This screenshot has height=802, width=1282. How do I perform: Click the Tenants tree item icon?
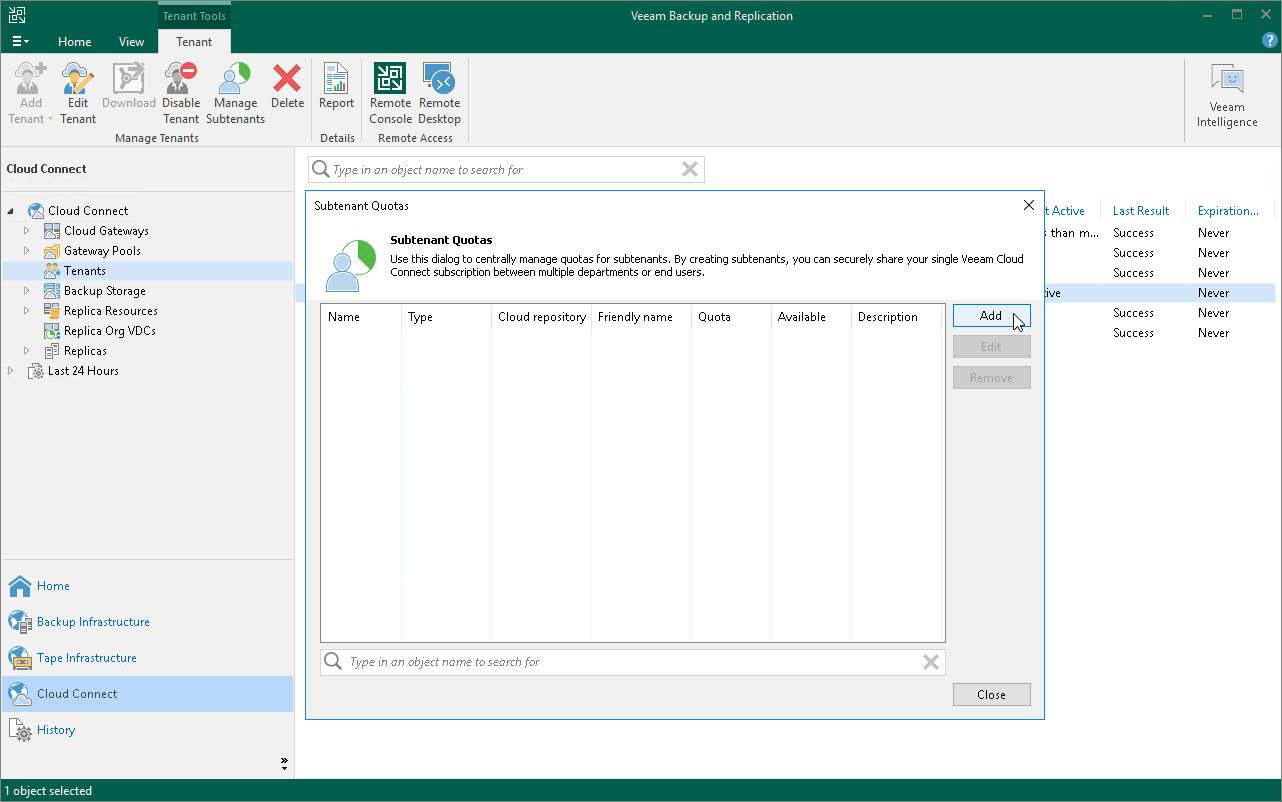coord(52,271)
